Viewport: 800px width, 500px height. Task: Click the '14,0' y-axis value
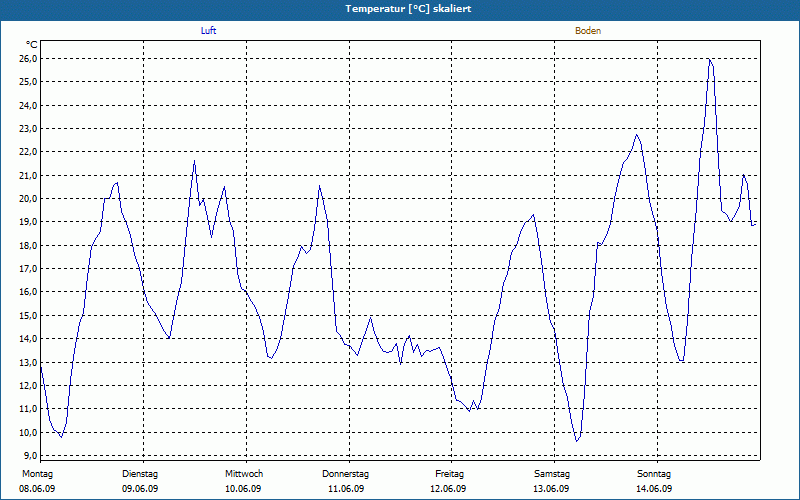(28, 339)
